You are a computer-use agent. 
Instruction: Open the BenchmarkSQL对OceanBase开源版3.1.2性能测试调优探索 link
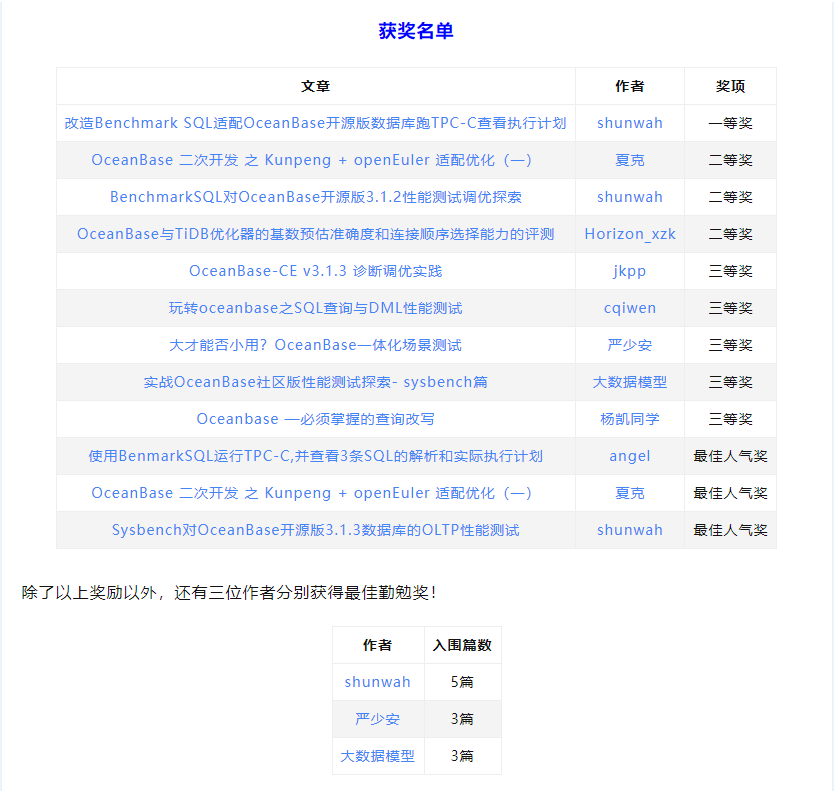point(315,197)
